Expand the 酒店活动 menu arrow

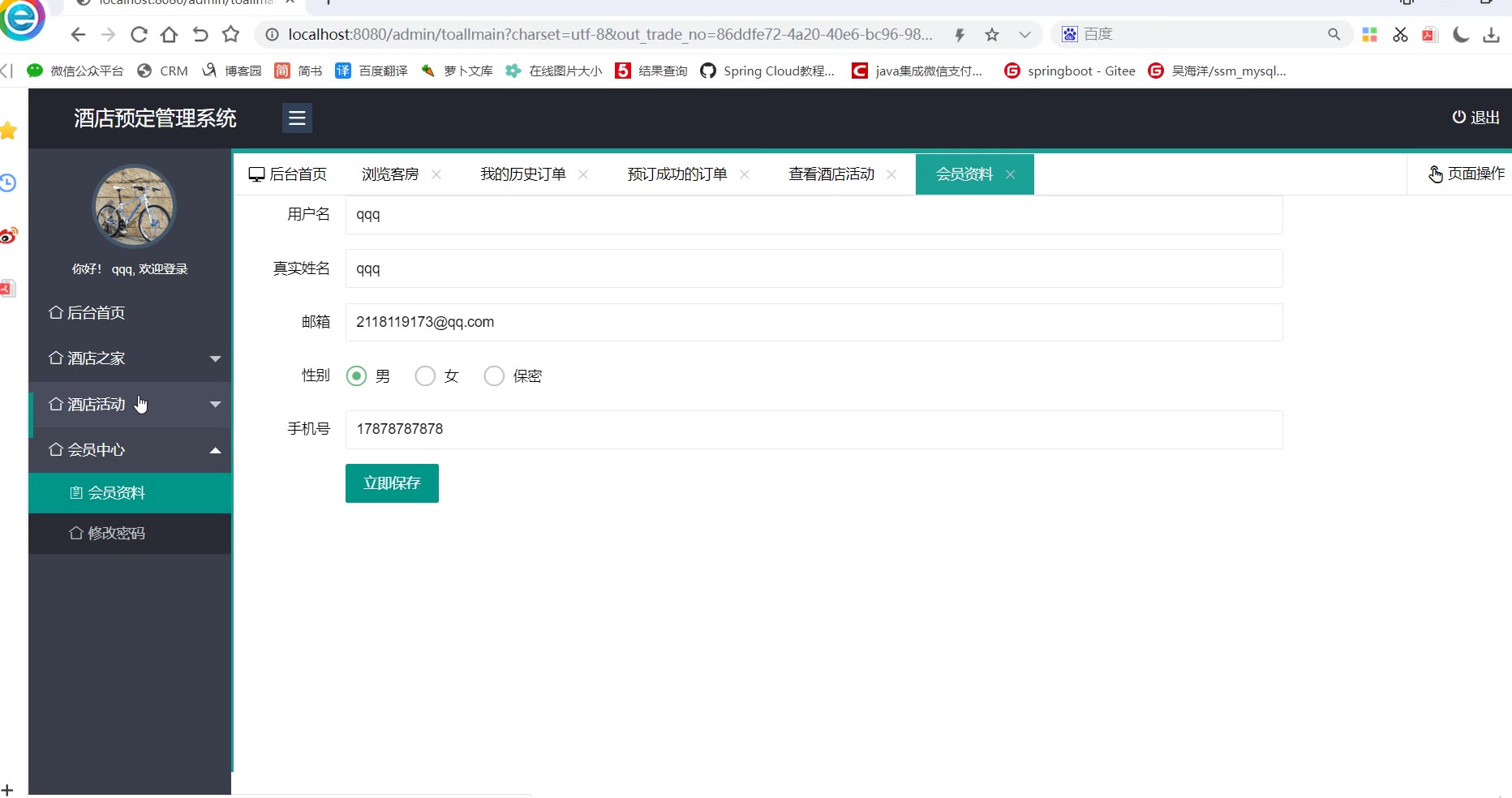[x=215, y=404]
